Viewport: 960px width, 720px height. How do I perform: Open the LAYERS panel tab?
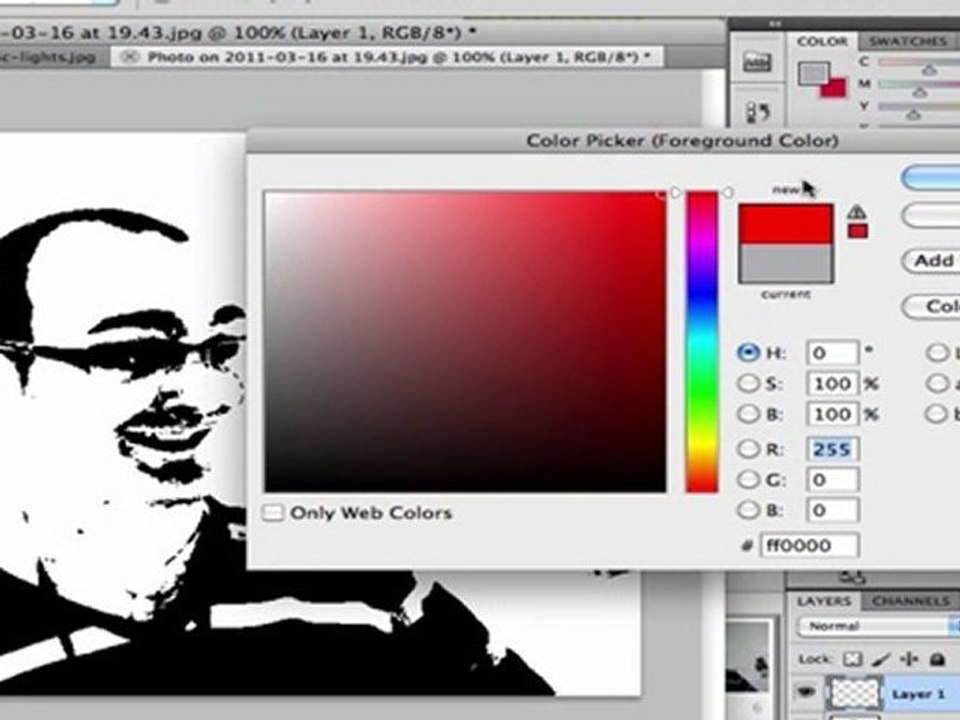[823, 601]
